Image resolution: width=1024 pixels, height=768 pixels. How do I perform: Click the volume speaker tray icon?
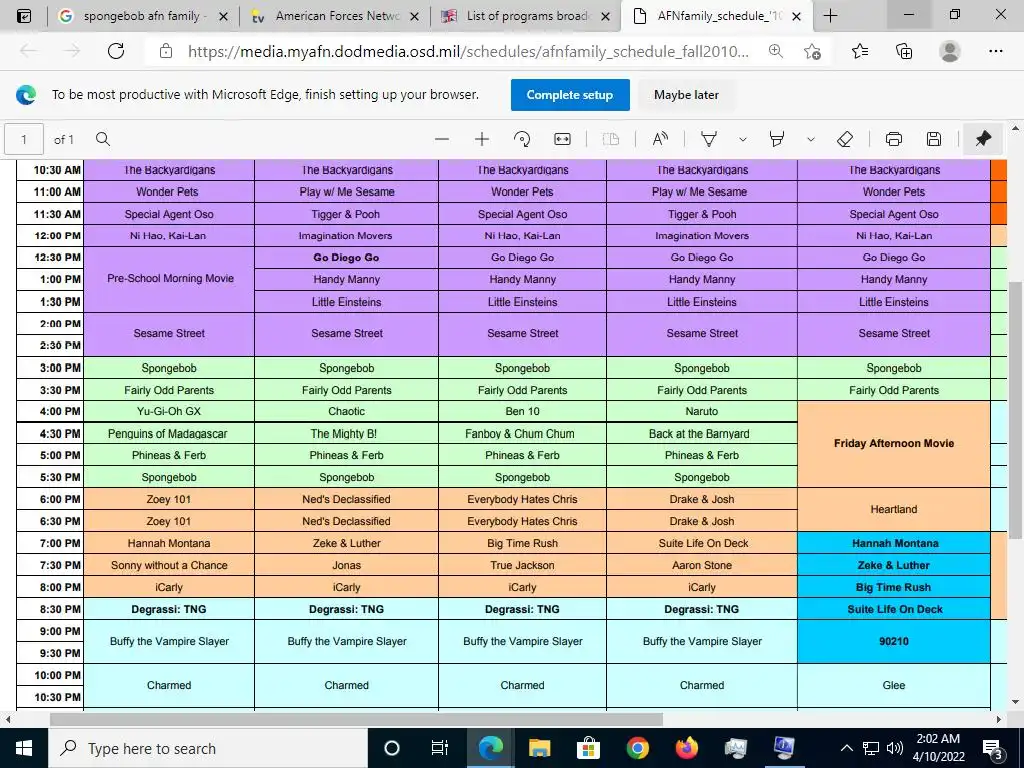895,748
